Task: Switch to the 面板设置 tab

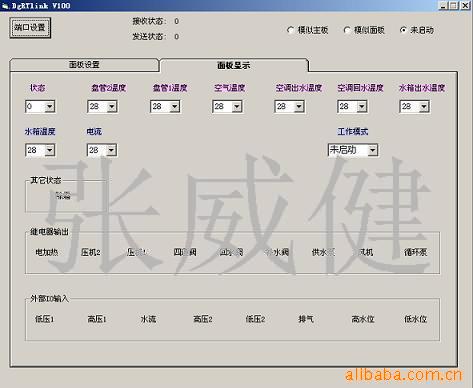Action: 84,65
